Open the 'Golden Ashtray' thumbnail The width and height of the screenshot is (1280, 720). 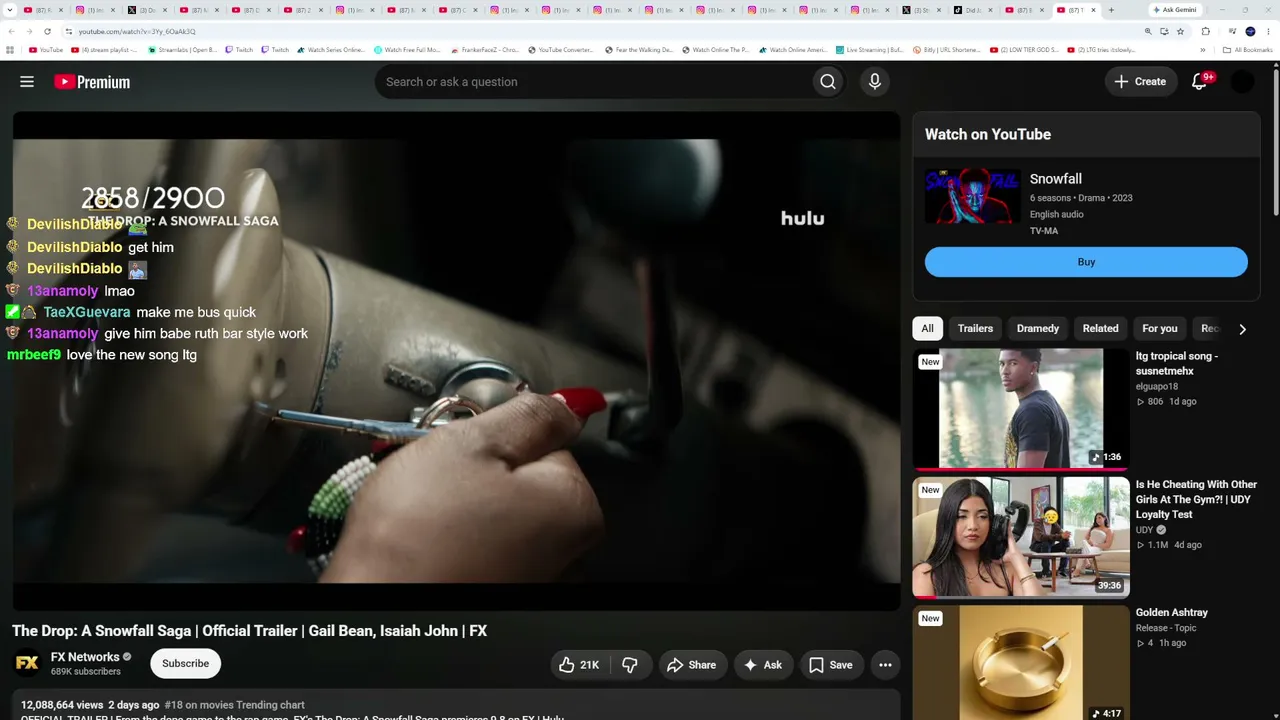[x=1021, y=662]
